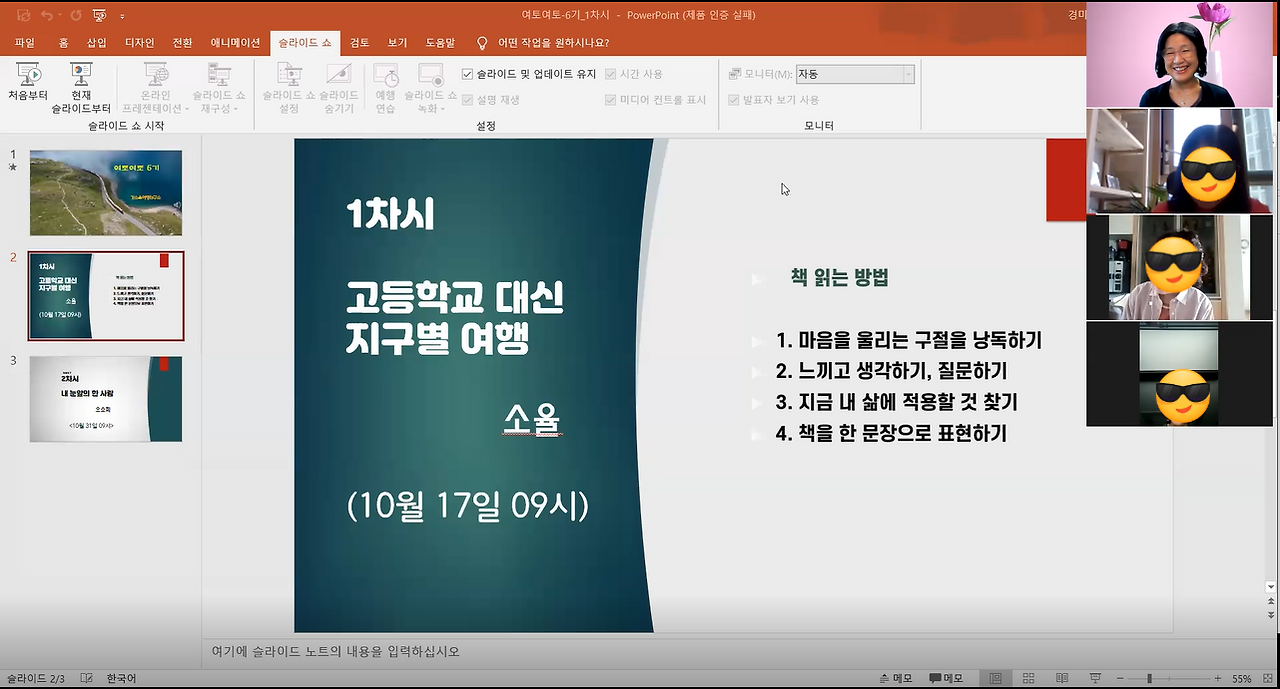Toggle the 시간 사용 checkbox
This screenshot has width=1280, height=689.
coord(609,73)
